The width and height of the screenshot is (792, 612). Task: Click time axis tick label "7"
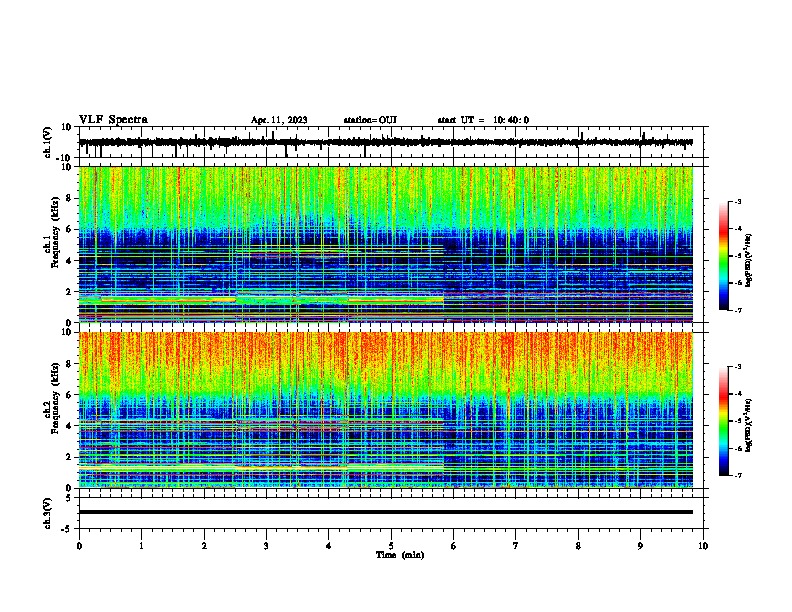tap(516, 546)
